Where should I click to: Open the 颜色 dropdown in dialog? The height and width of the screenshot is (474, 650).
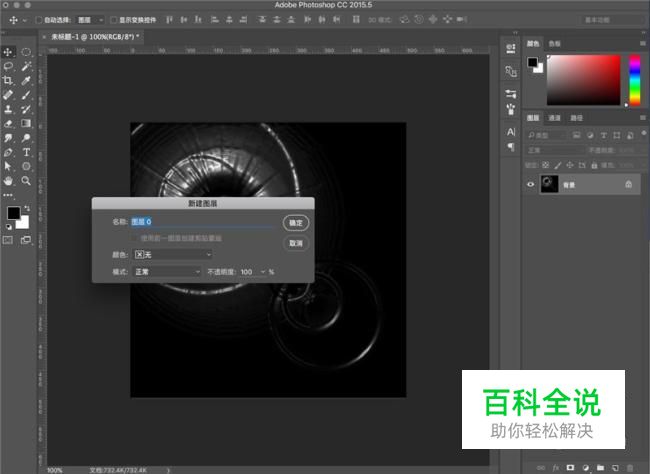[173, 255]
